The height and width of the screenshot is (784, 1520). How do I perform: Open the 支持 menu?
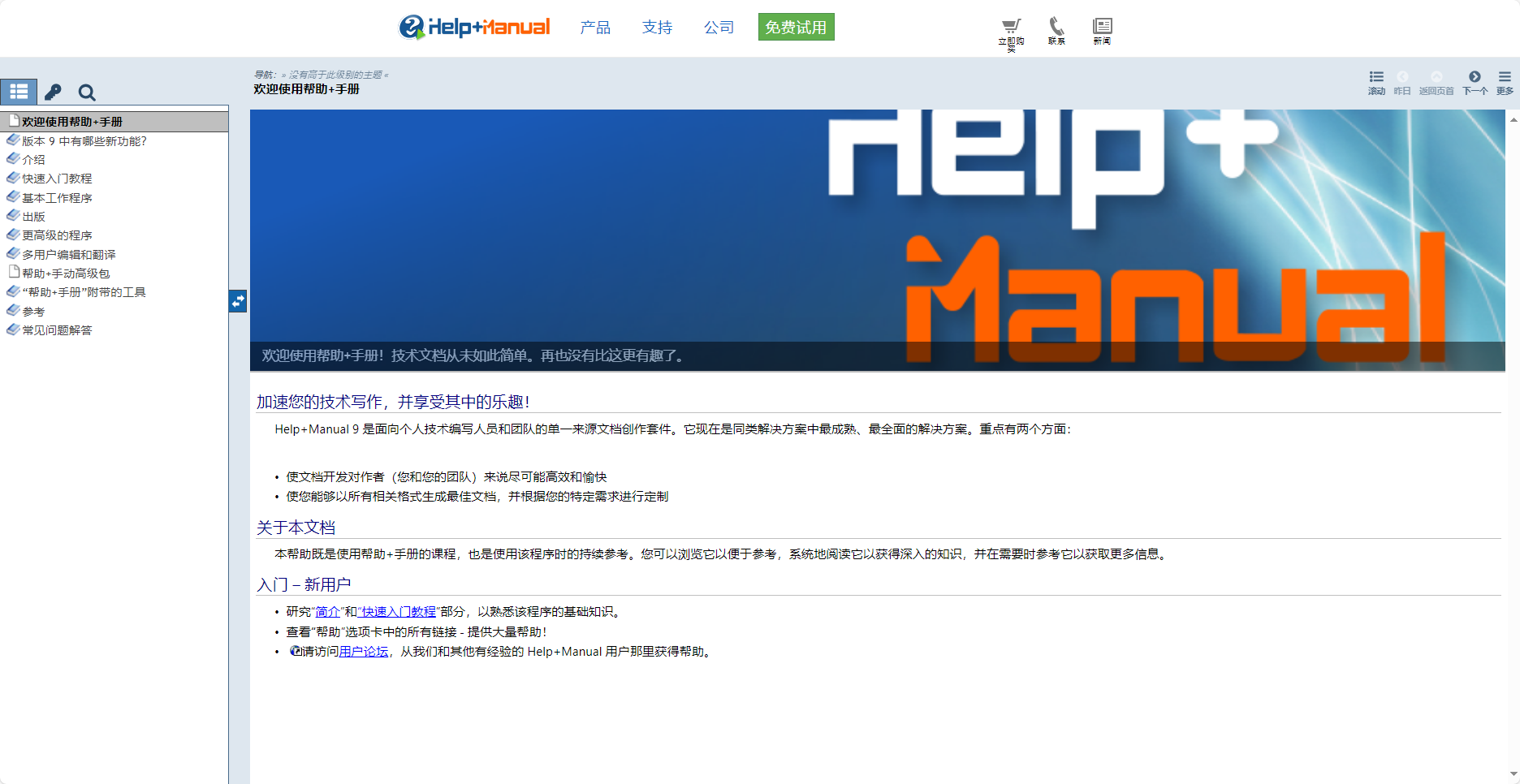point(657,28)
